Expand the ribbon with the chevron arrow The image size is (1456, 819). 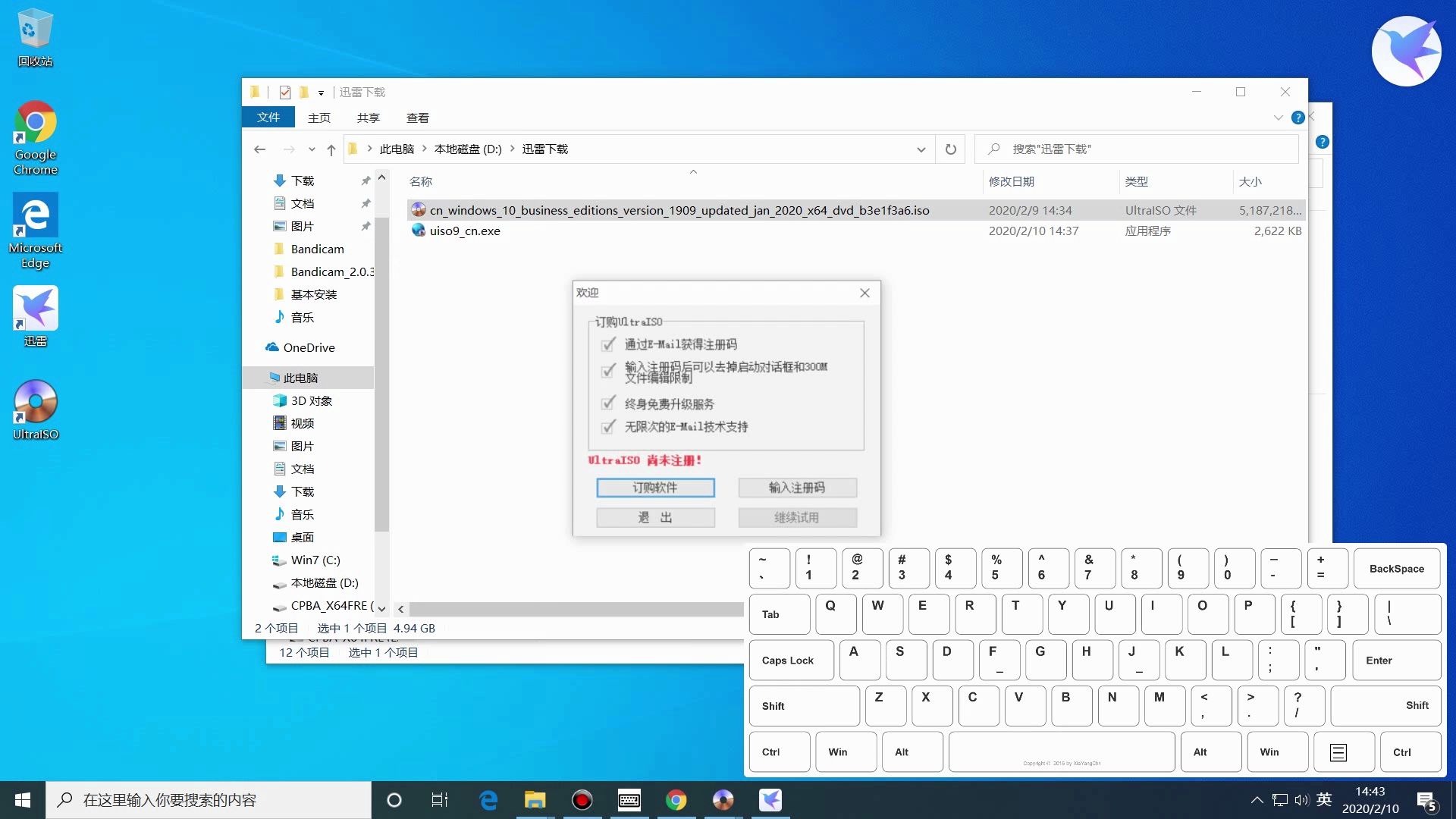[1279, 118]
